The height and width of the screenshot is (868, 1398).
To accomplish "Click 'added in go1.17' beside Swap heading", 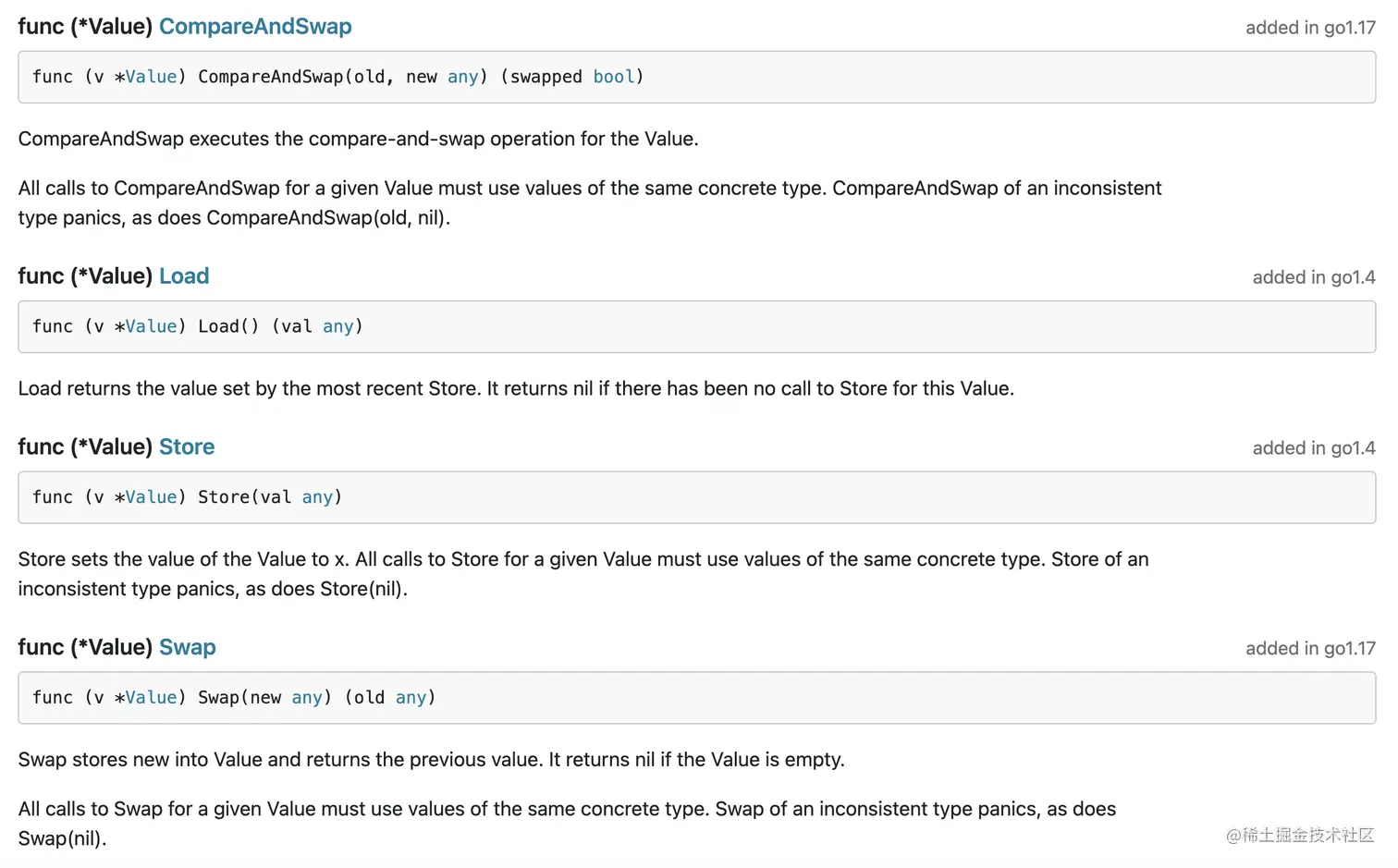I will click(x=1310, y=649).
